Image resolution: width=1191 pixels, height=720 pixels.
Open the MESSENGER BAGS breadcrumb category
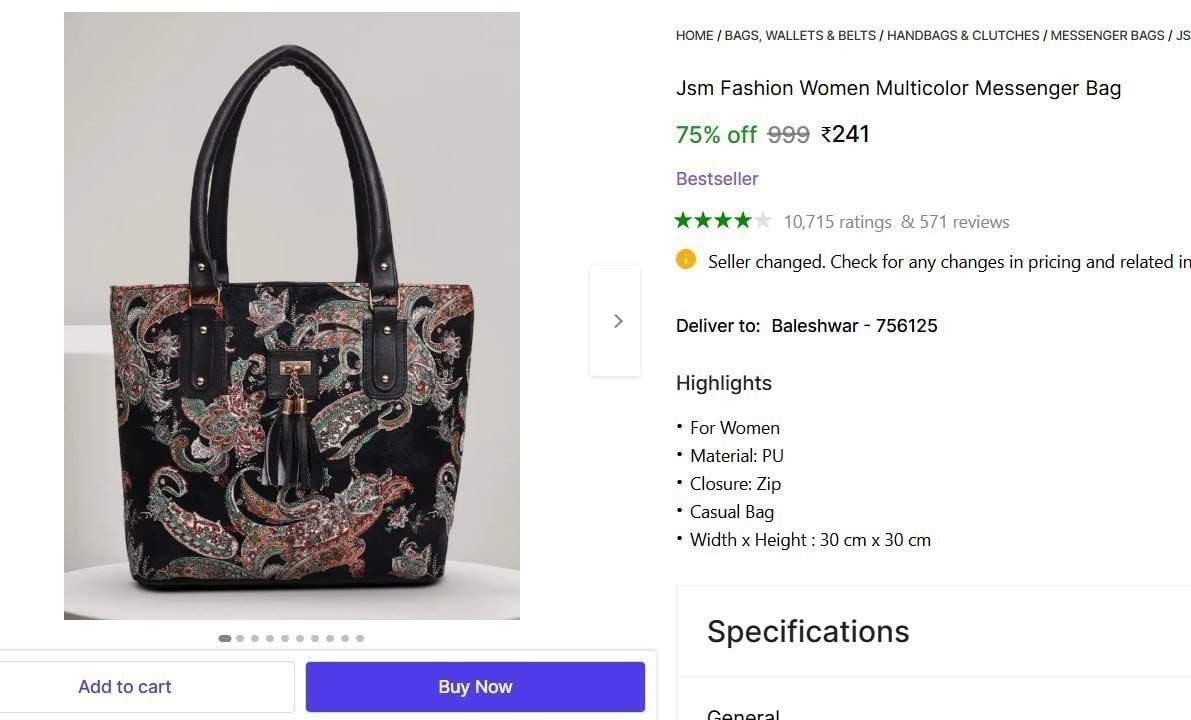[1107, 35]
